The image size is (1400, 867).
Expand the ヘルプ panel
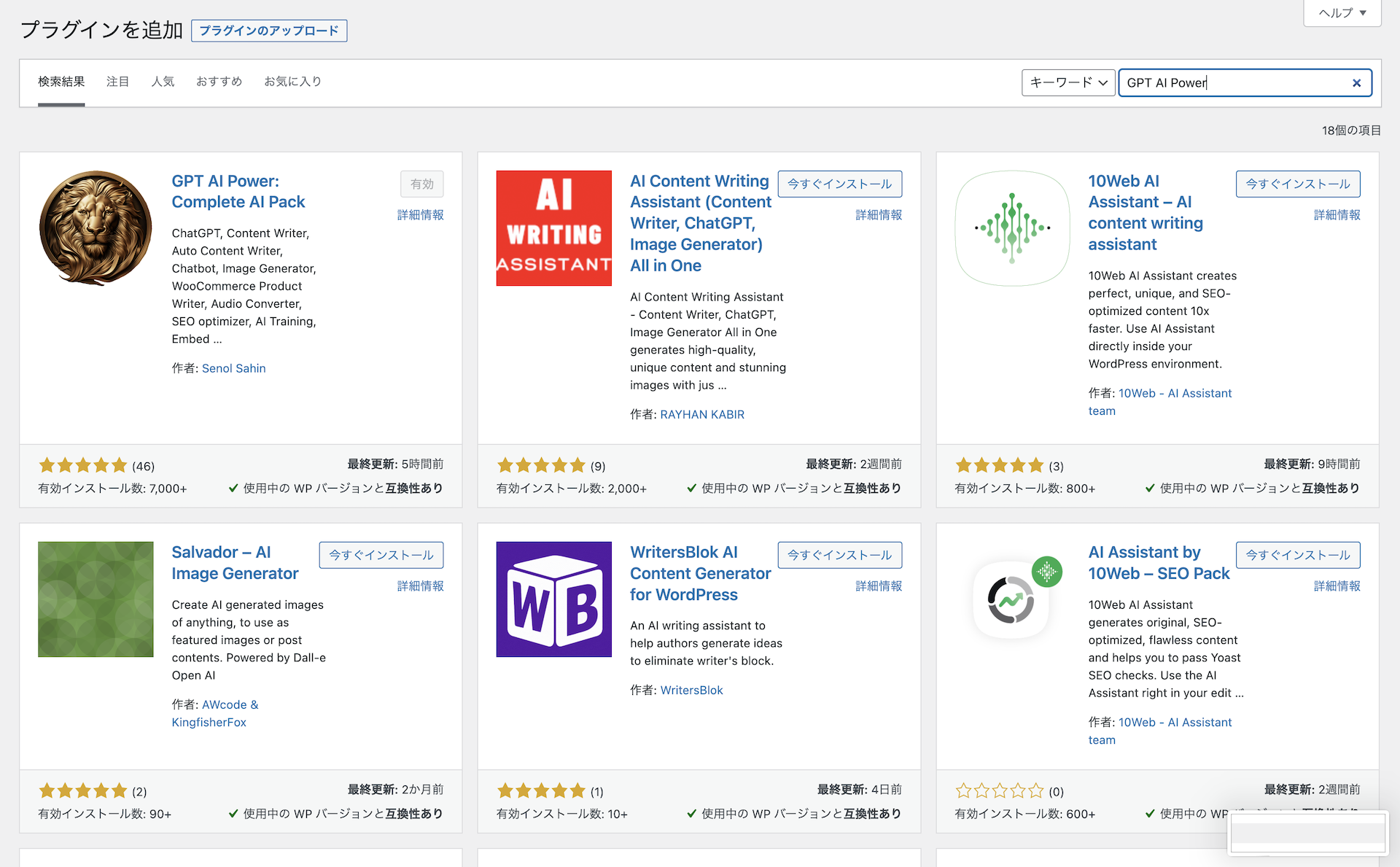click(1342, 12)
